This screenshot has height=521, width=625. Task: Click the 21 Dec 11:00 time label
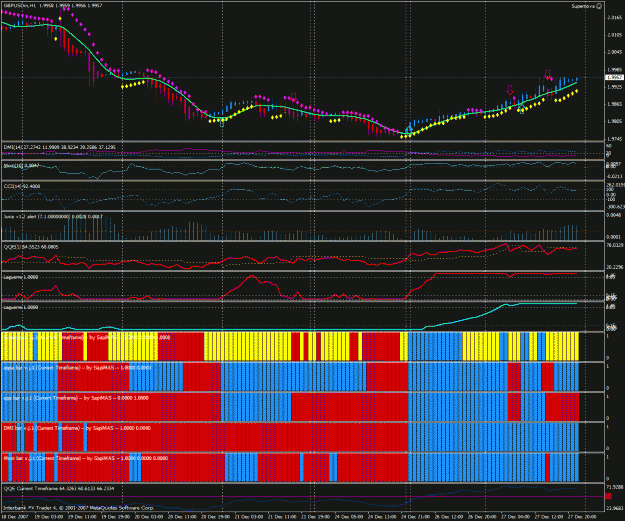tap(282, 517)
